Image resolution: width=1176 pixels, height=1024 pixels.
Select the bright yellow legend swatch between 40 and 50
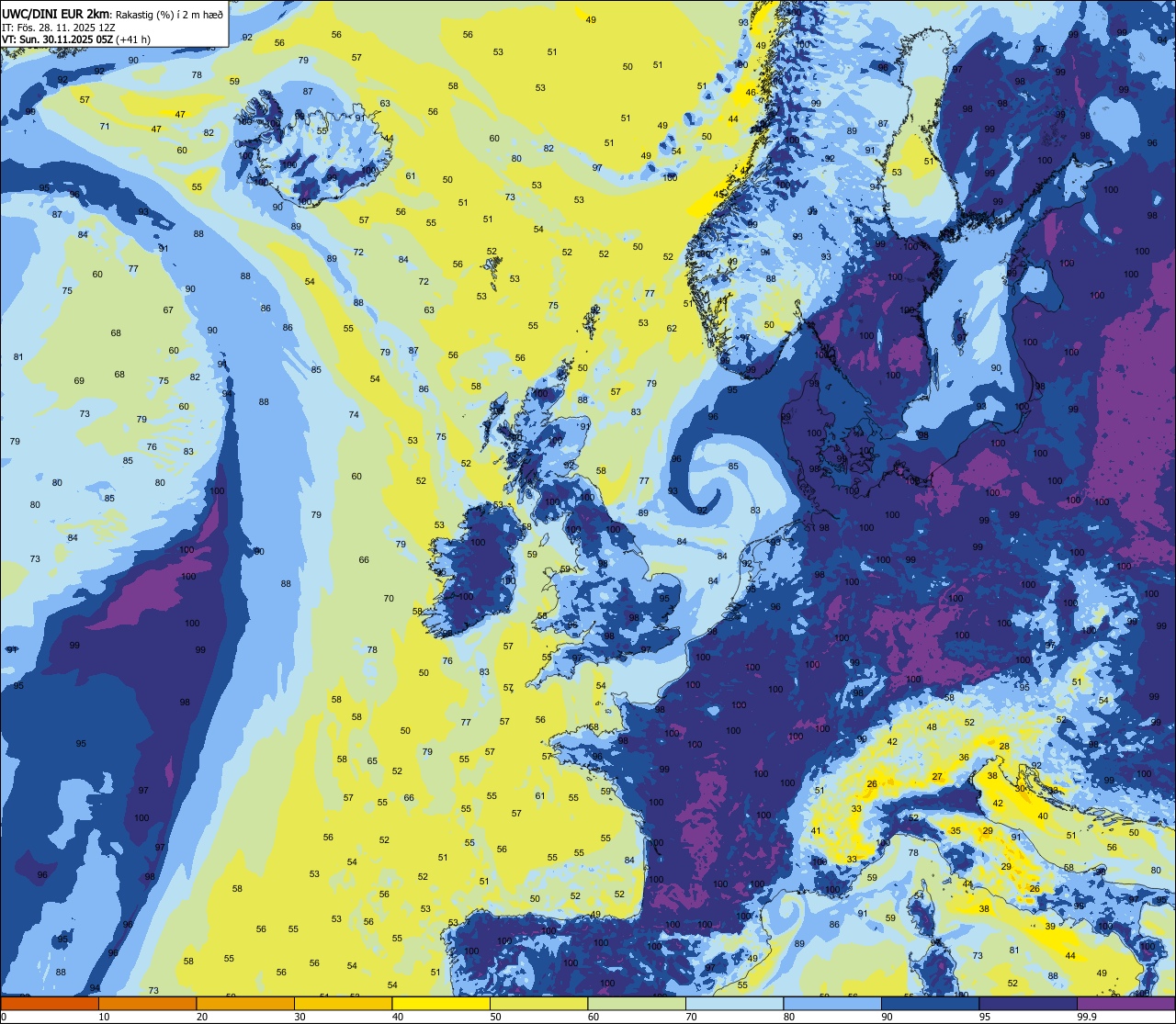pos(441,1003)
